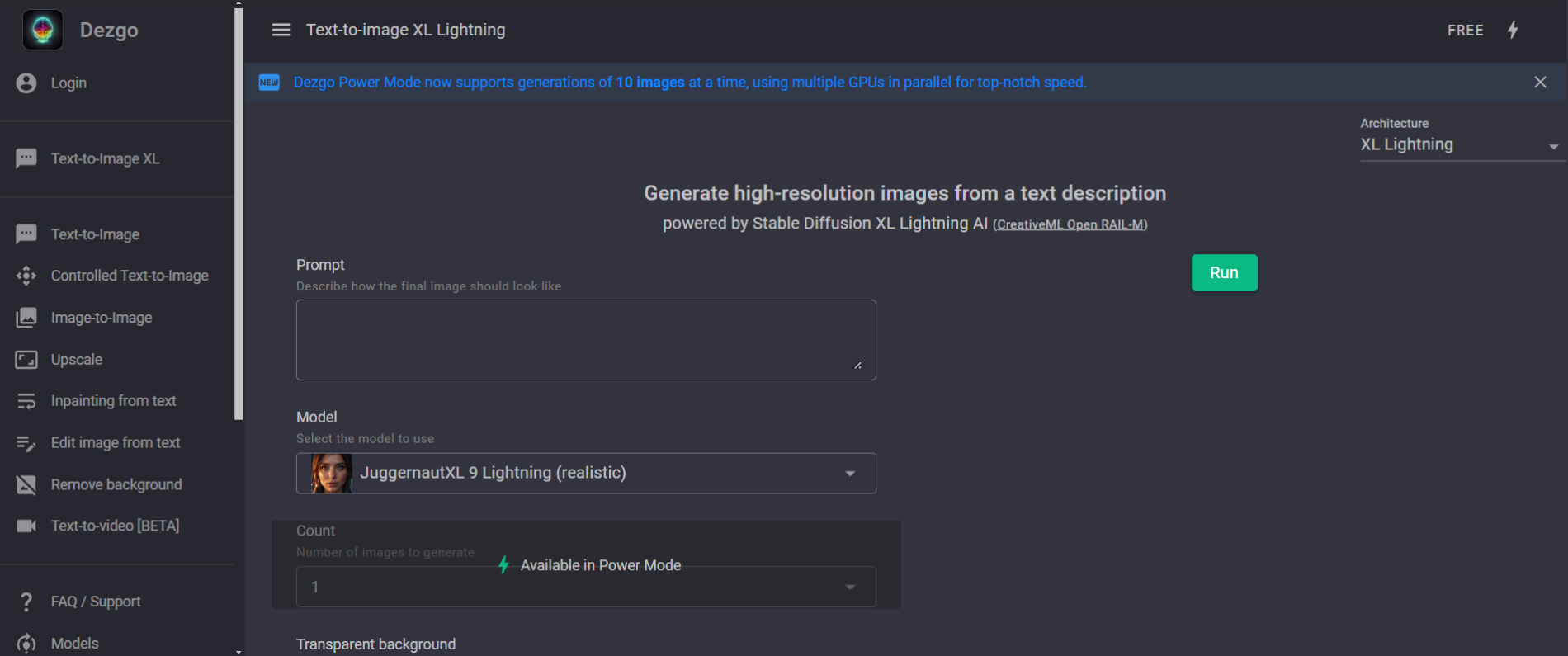
Task: Click the Power Mode banner announcement link
Action: 690,83
